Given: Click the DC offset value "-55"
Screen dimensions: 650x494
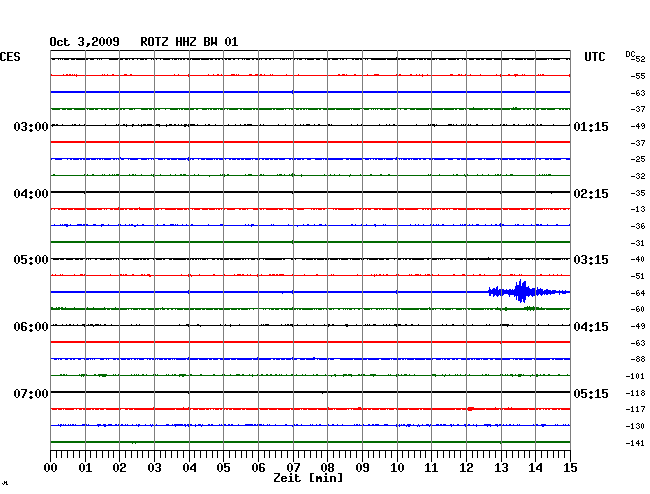Looking at the screenshot, I should click(x=638, y=76).
